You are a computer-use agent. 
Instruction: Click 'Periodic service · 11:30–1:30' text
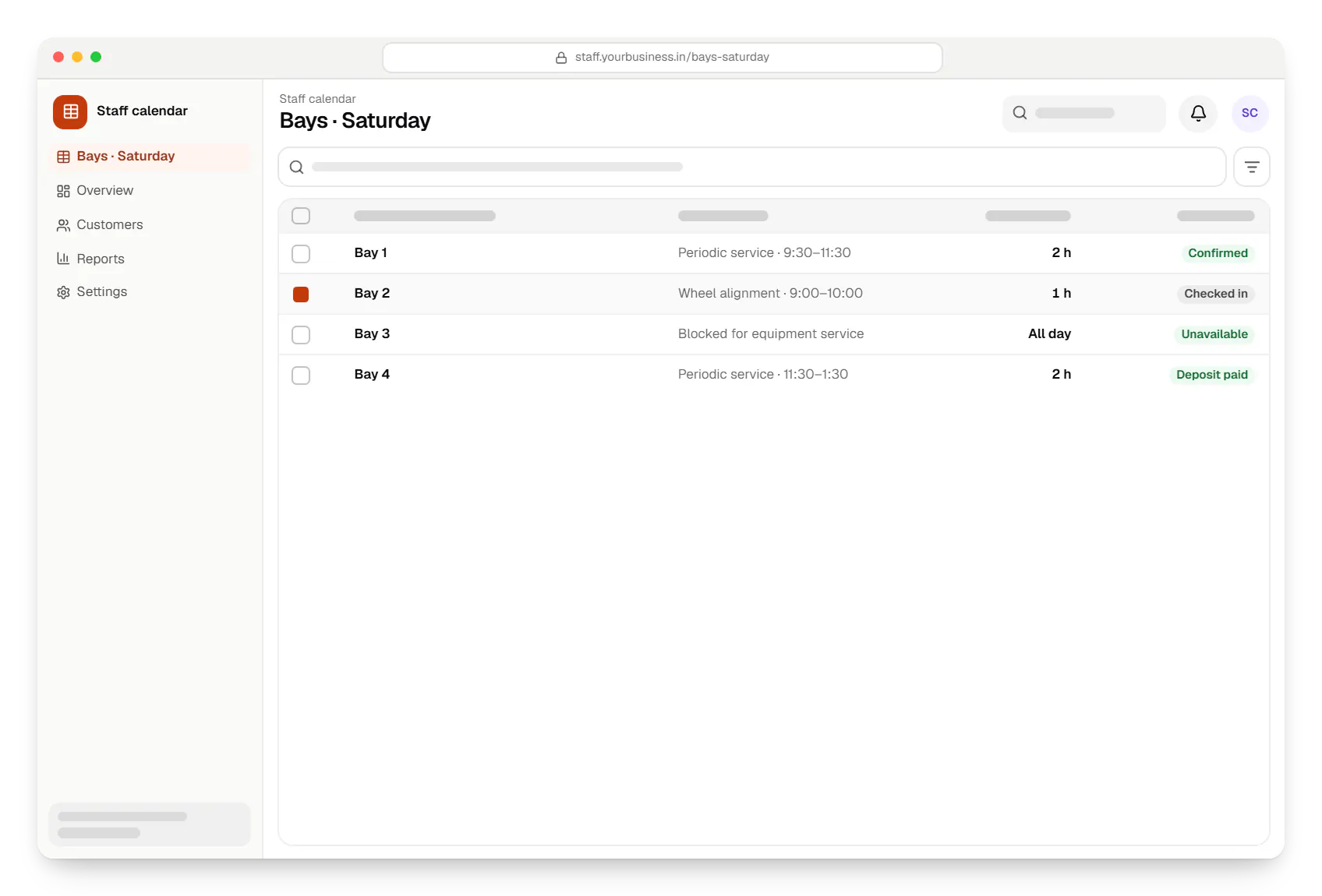point(763,375)
